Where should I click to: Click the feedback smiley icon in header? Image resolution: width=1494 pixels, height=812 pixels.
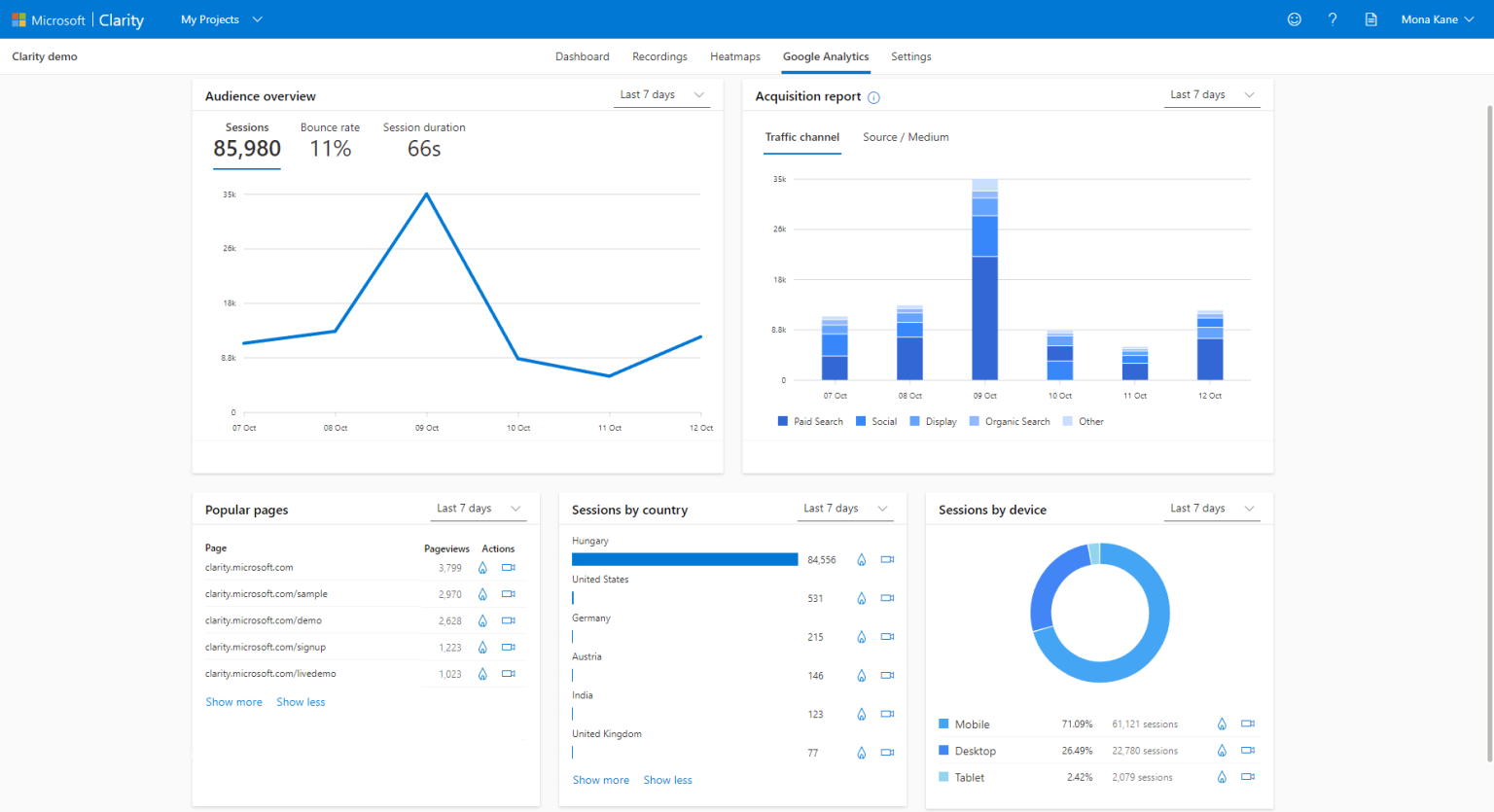pyautogui.click(x=1294, y=19)
